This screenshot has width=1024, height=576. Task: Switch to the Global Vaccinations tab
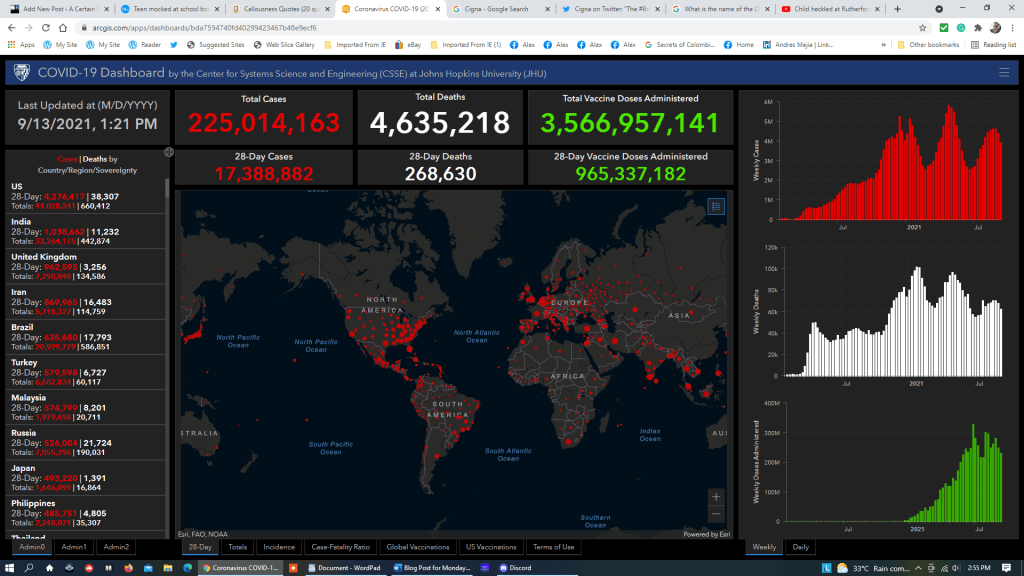click(418, 547)
